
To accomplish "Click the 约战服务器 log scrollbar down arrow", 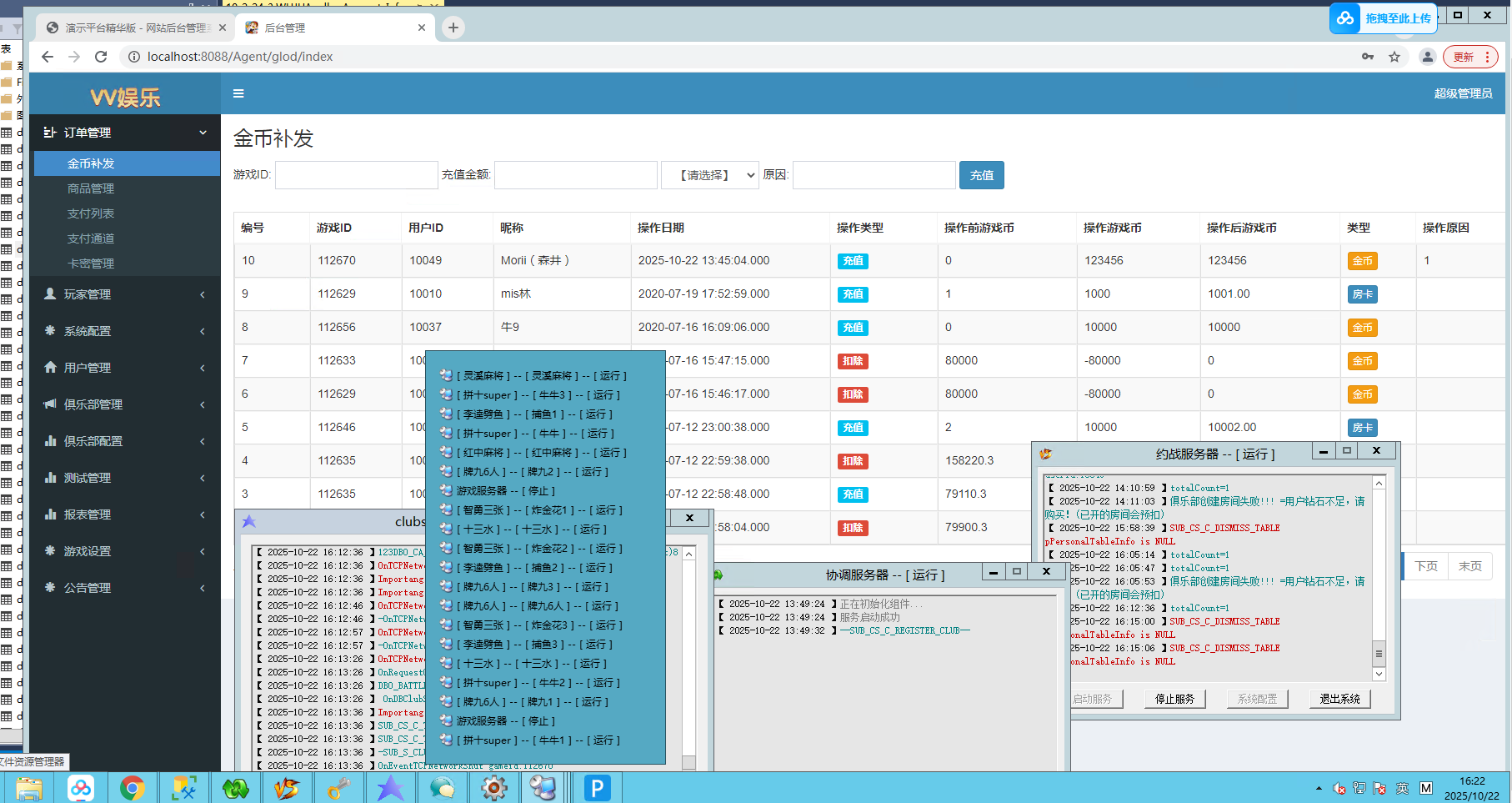I will pyautogui.click(x=1379, y=674).
